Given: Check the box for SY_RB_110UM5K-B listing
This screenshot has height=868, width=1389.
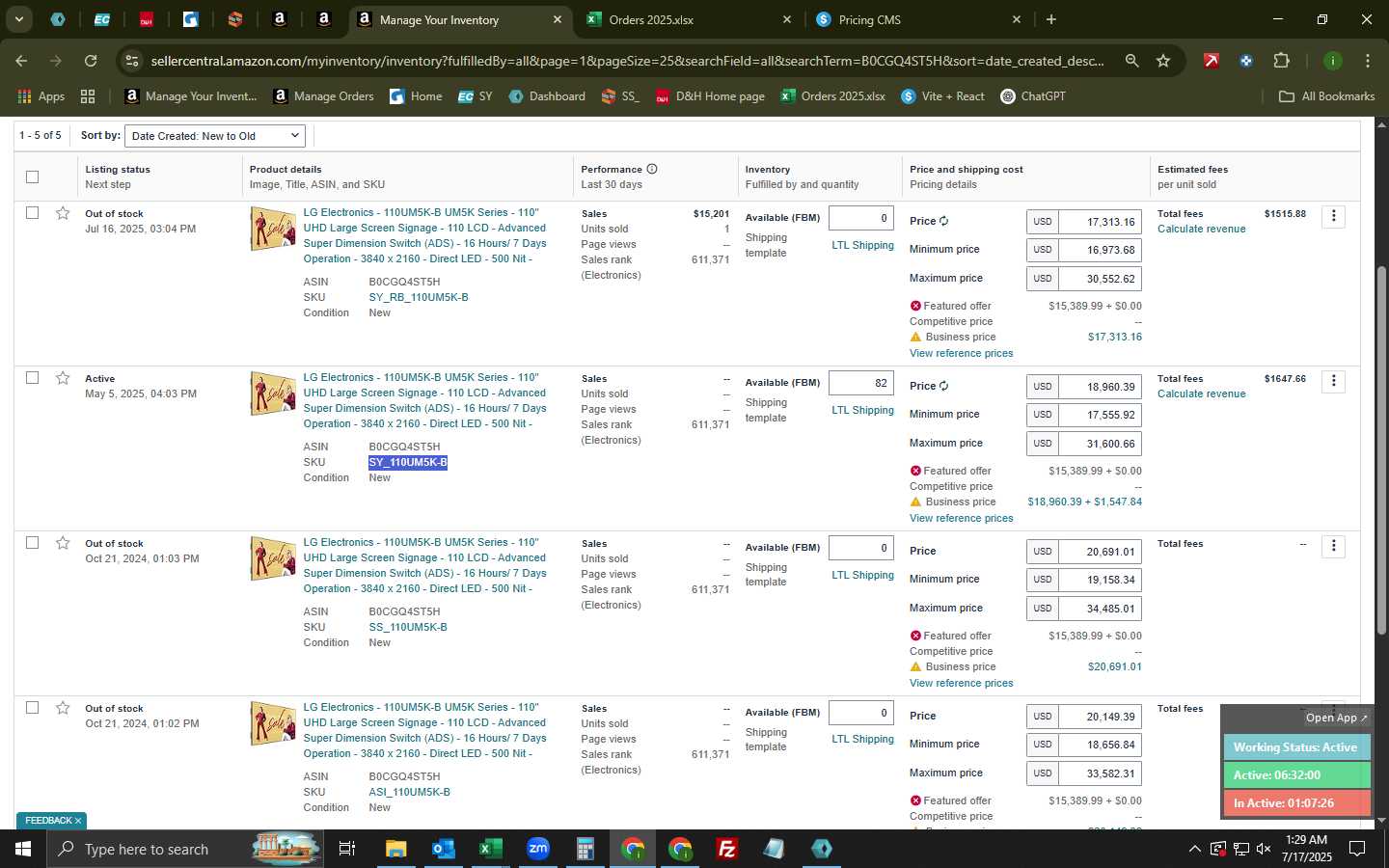Looking at the screenshot, I should pos(32,212).
